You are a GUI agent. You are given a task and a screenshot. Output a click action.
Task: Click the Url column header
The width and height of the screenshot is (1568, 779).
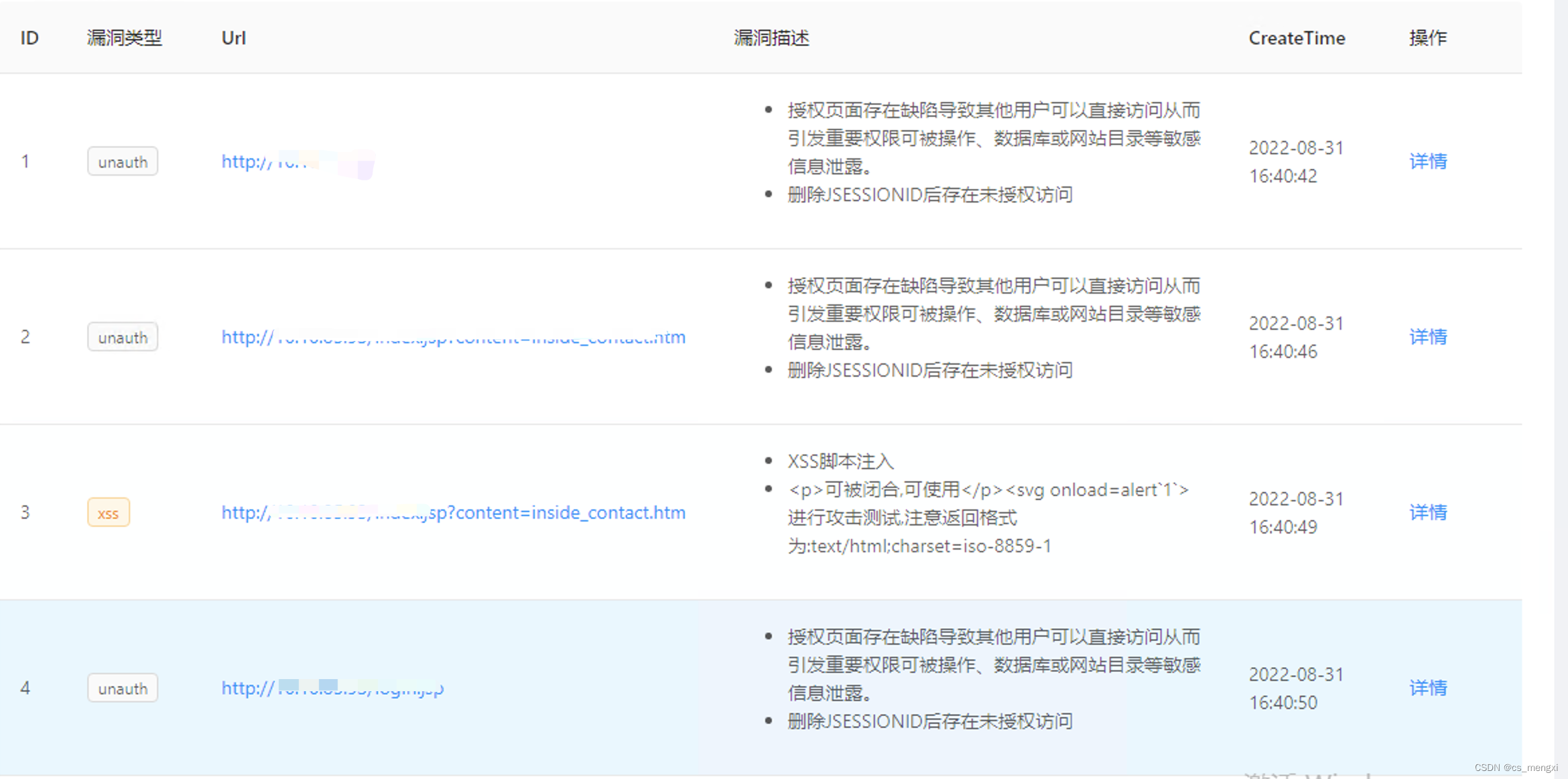coord(233,38)
